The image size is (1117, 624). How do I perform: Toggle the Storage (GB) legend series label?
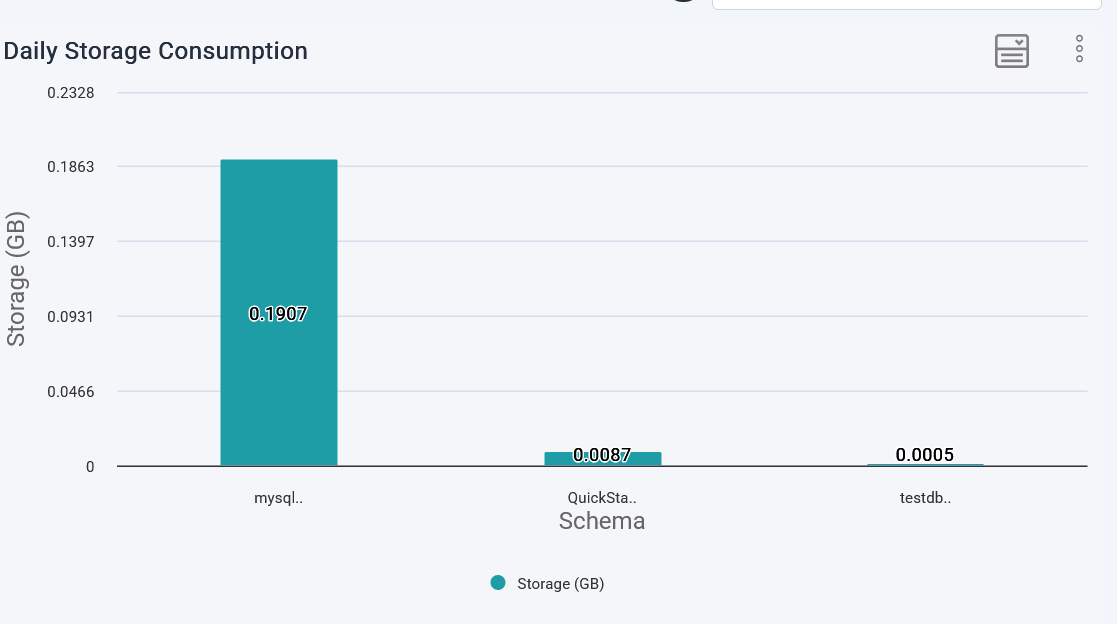pyautogui.click(x=560, y=584)
